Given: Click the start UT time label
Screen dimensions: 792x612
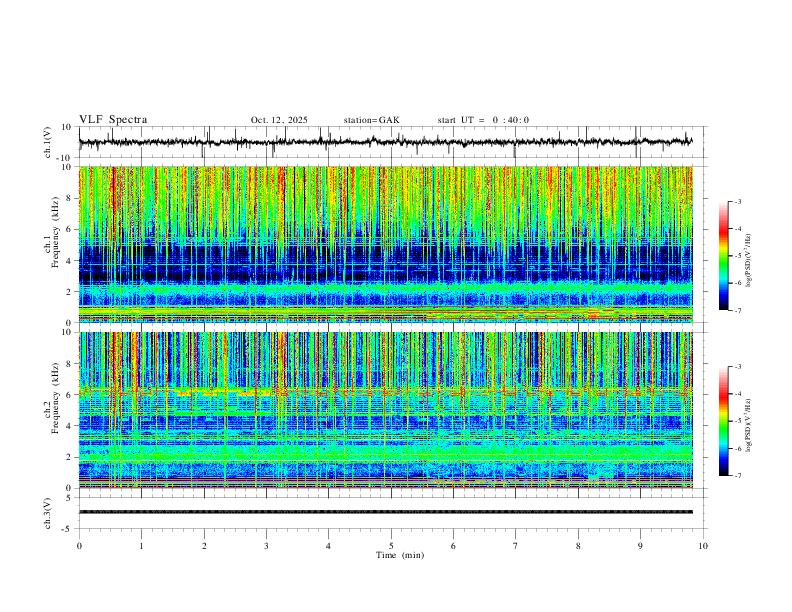Looking at the screenshot, I should click(x=483, y=120).
